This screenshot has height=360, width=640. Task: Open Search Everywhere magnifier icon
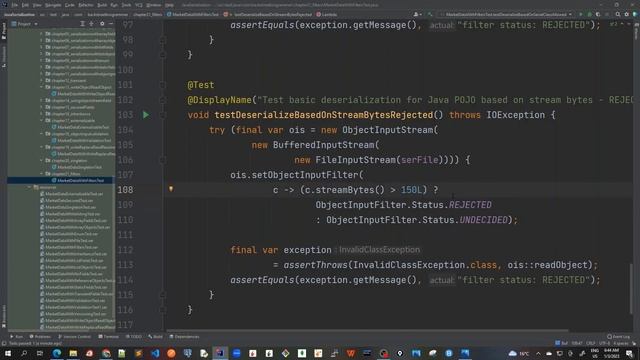click(618, 14)
